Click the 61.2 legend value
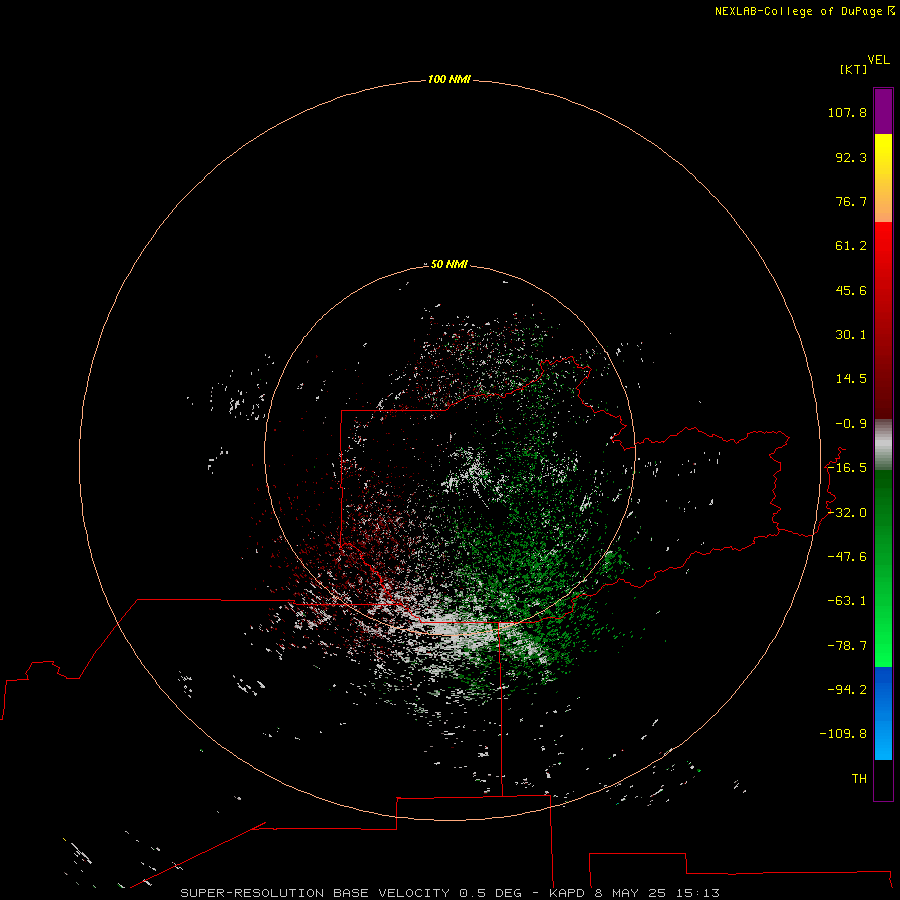This screenshot has height=900, width=900. coord(851,246)
